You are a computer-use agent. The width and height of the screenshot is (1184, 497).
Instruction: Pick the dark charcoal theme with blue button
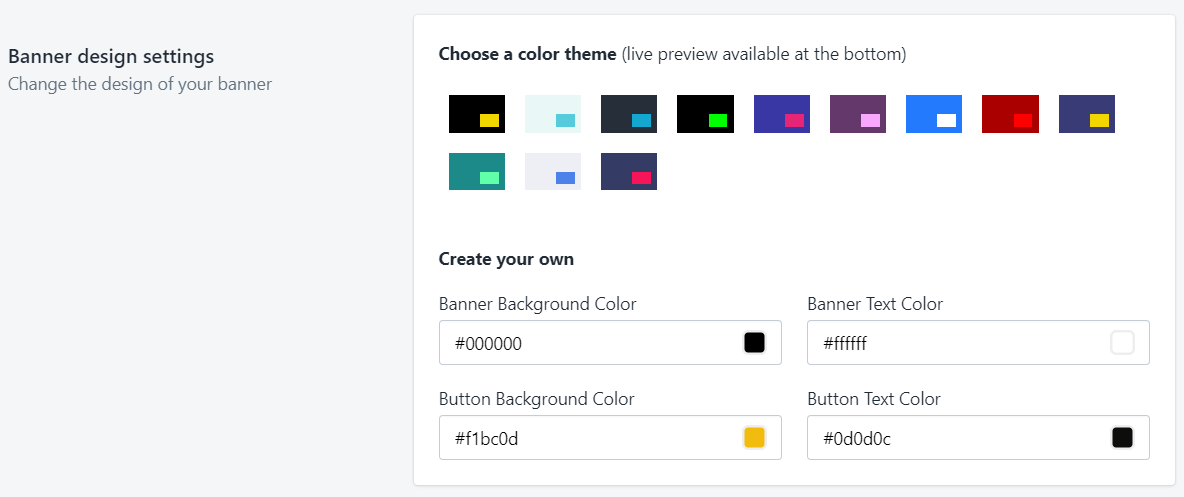point(629,114)
